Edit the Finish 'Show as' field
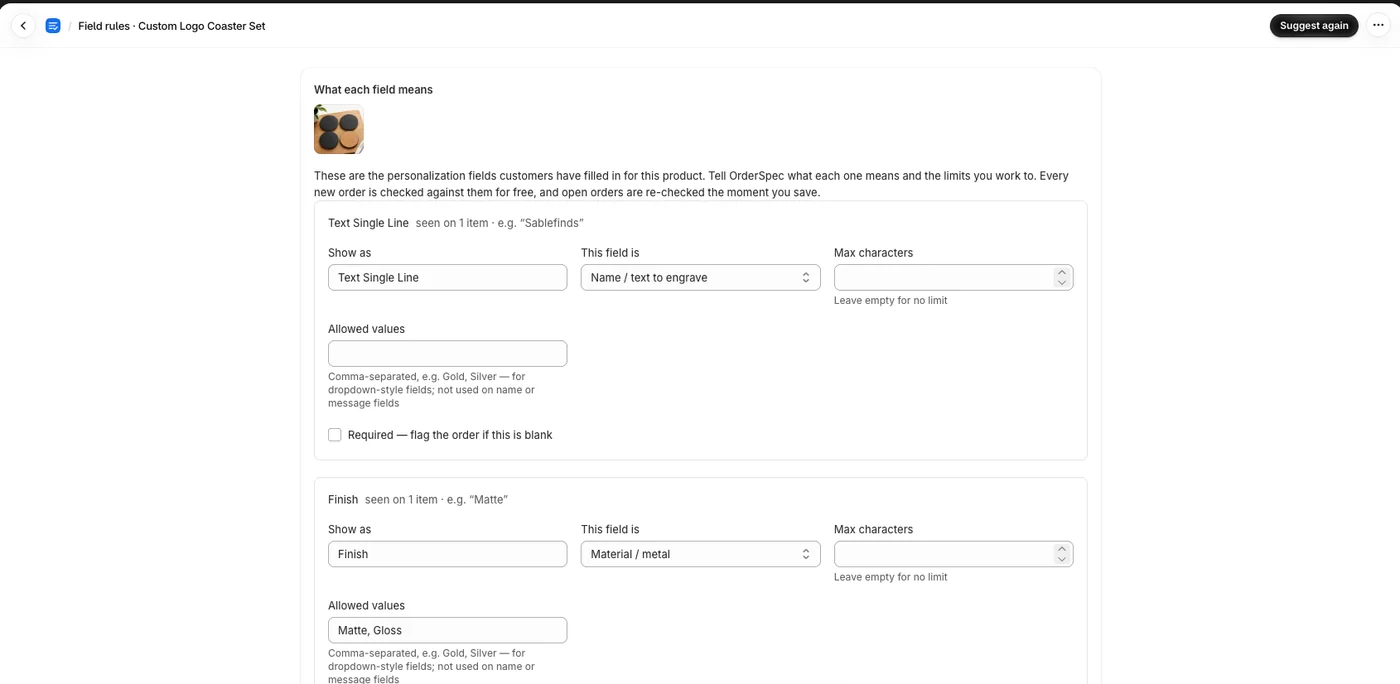The width and height of the screenshot is (1400, 684). click(447, 554)
